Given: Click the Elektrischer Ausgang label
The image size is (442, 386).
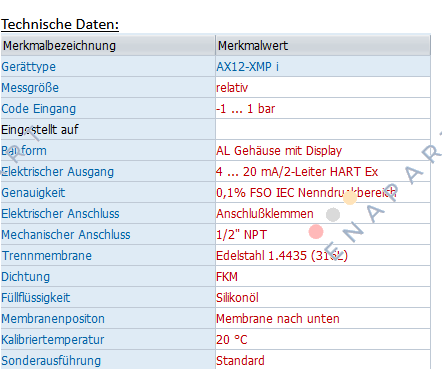Looking at the screenshot, I should point(58,172).
